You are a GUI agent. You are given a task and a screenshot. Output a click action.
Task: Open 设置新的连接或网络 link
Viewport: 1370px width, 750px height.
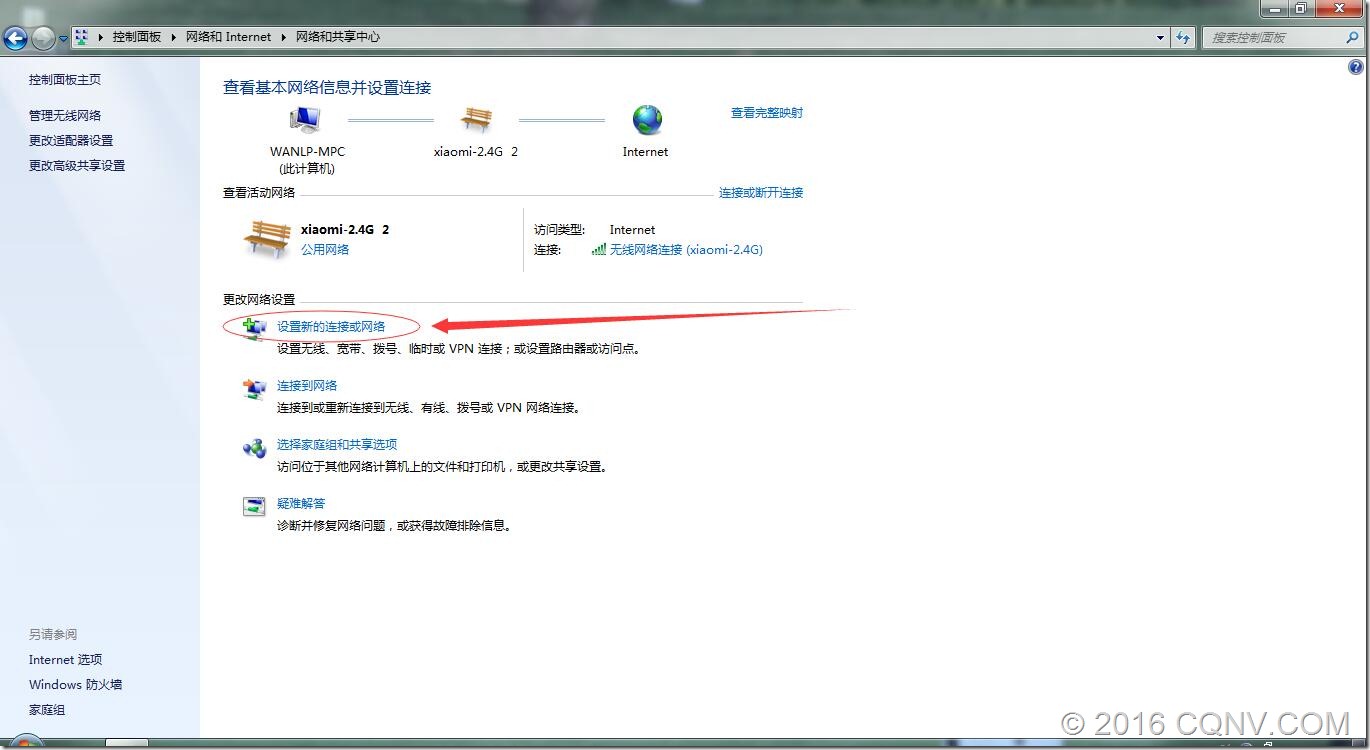pos(331,326)
